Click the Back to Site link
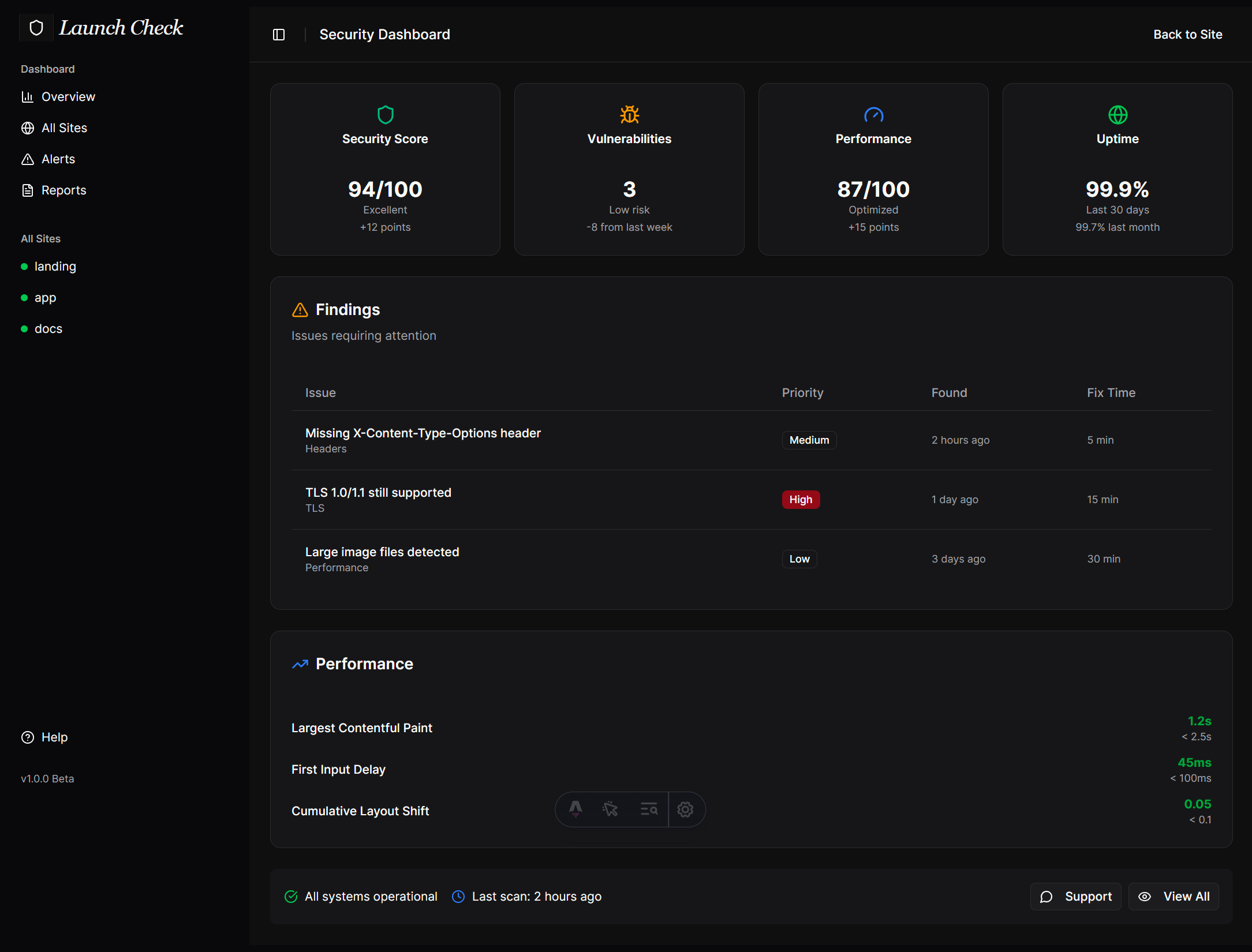Image resolution: width=1252 pixels, height=952 pixels. (x=1188, y=35)
